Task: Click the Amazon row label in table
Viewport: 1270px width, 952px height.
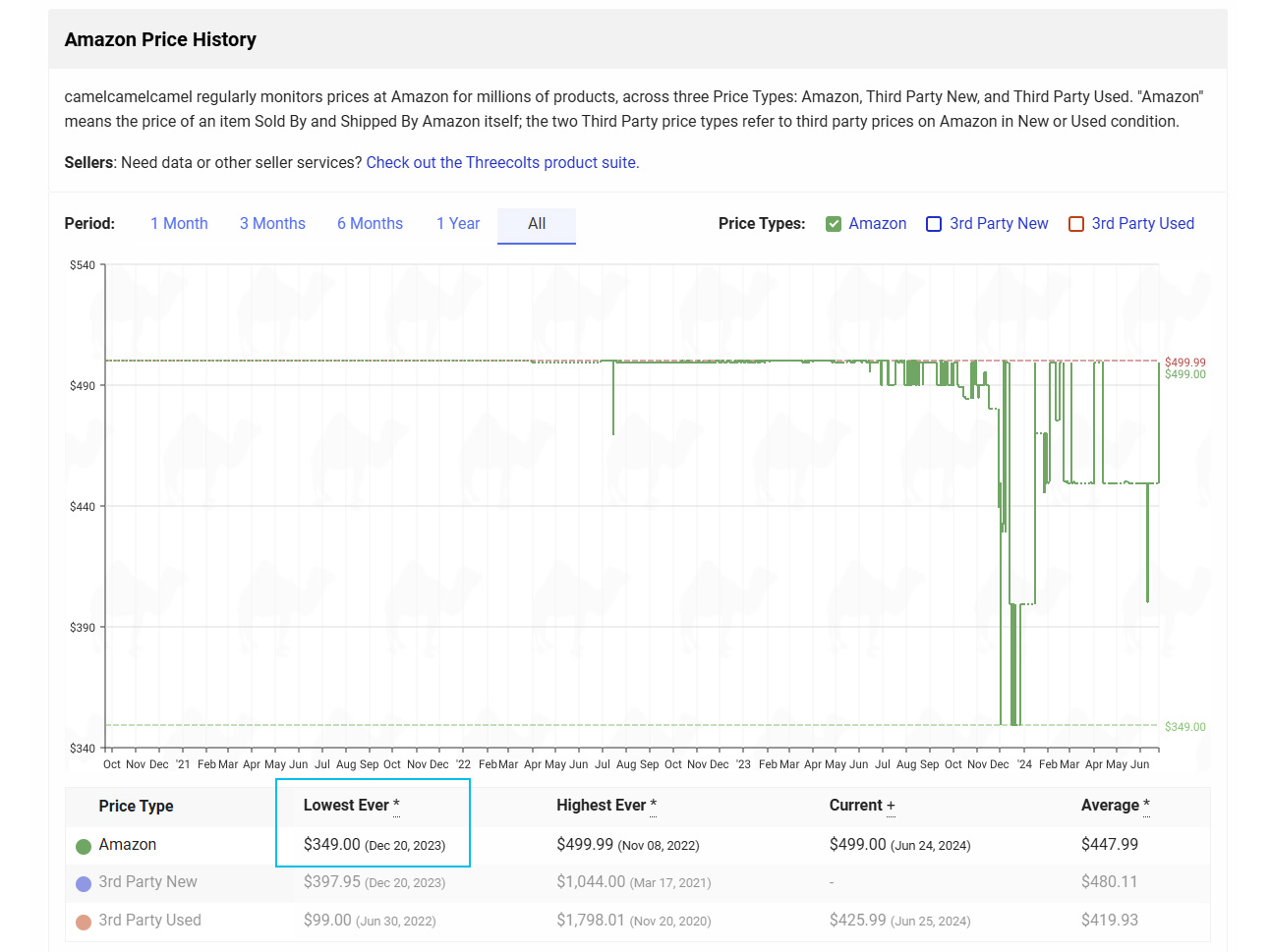Action: [x=127, y=845]
